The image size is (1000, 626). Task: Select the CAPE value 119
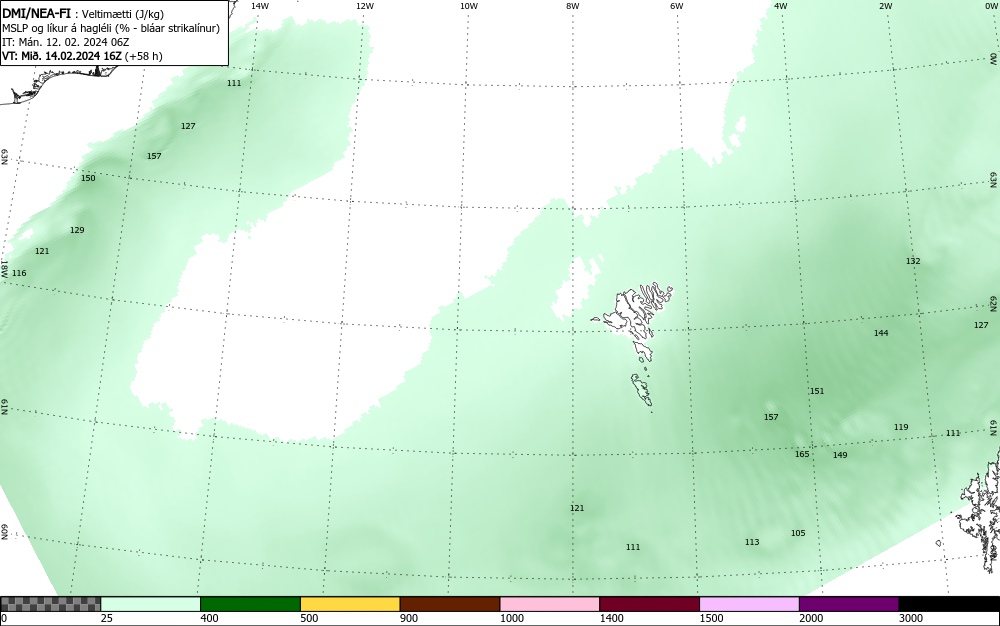point(901,427)
